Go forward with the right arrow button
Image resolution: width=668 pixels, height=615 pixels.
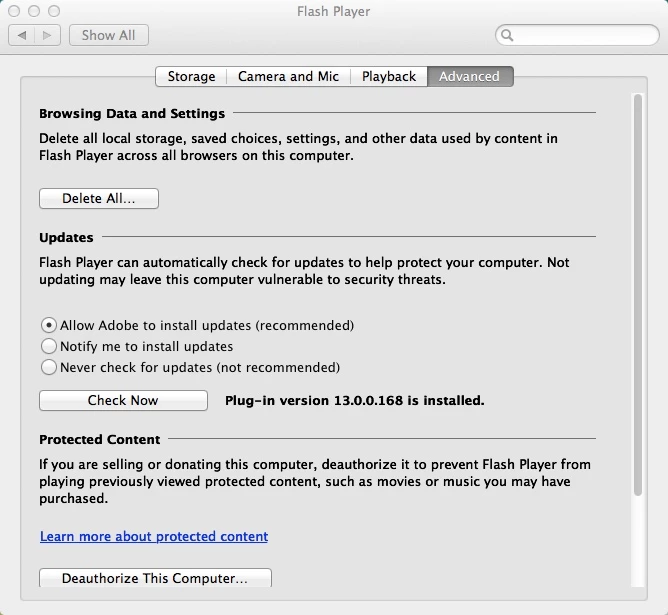pos(47,35)
